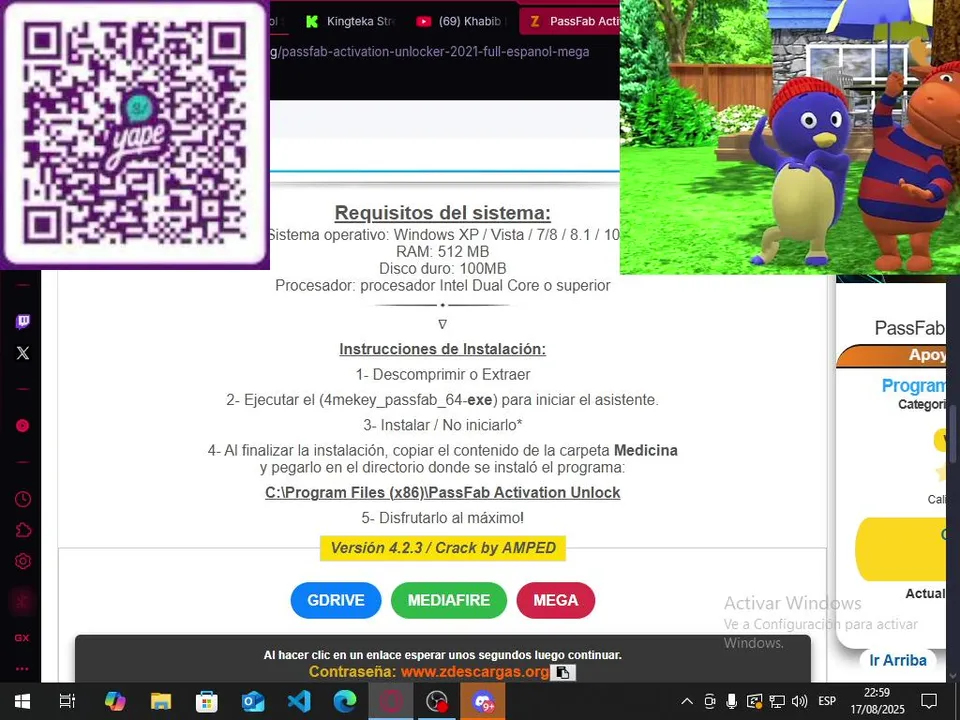The height and width of the screenshot is (720, 960).
Task: Click the 'RAM: 512 MB' line
Action: 442,252
